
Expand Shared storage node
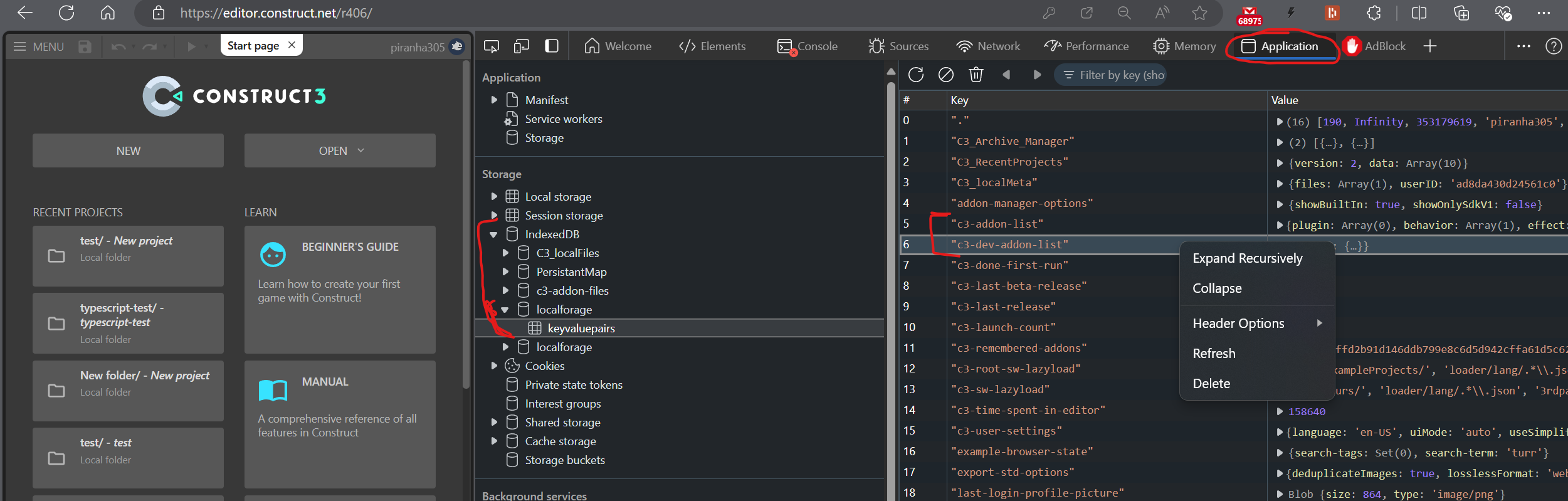coord(494,422)
